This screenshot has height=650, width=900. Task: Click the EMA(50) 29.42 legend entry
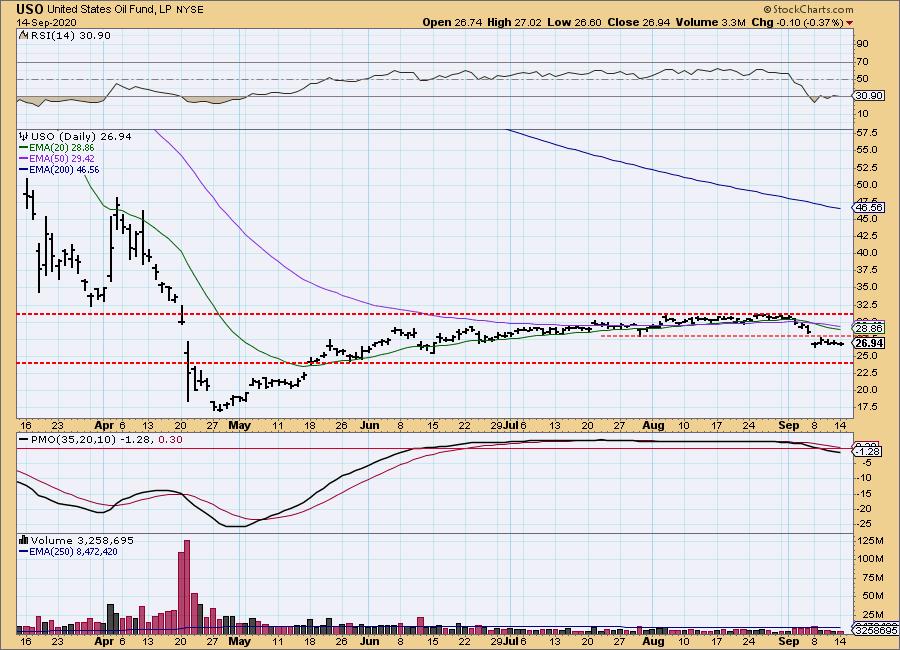pyautogui.click(x=57, y=158)
